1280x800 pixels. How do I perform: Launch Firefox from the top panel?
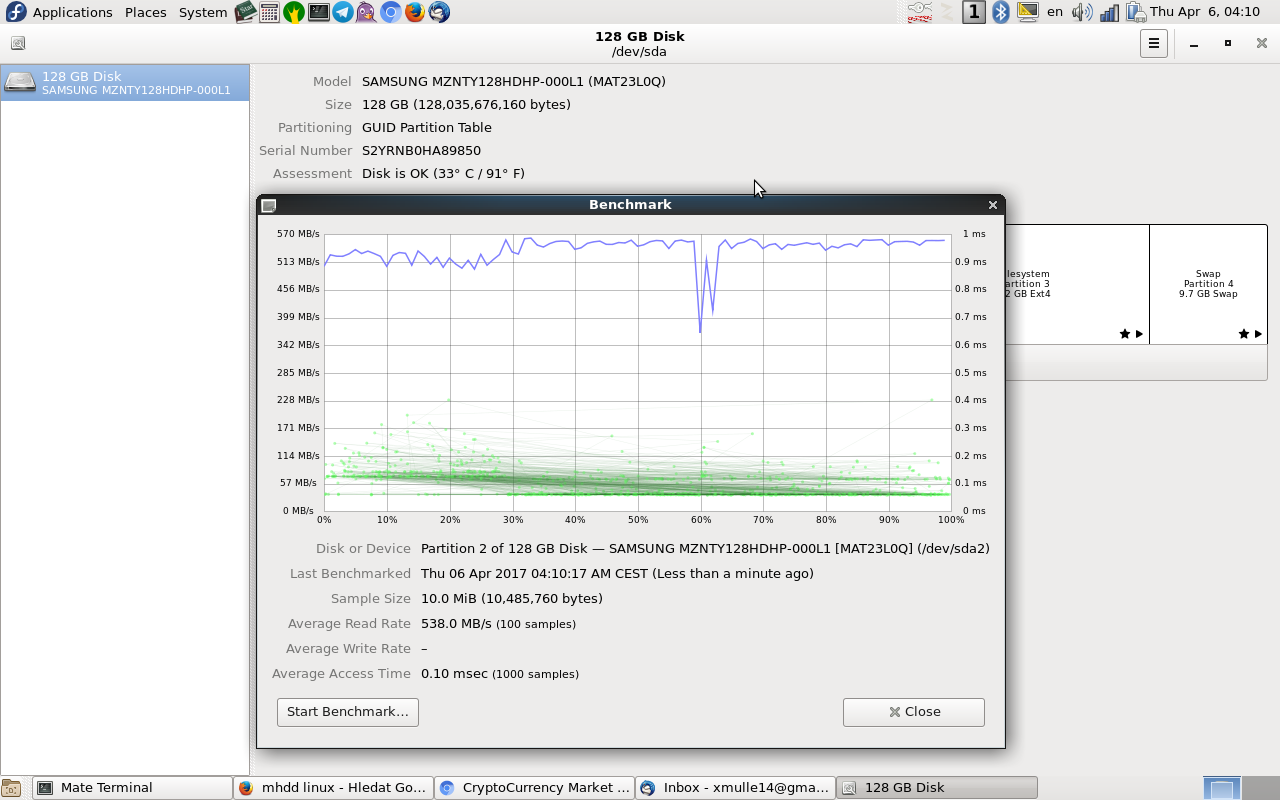[x=415, y=12]
